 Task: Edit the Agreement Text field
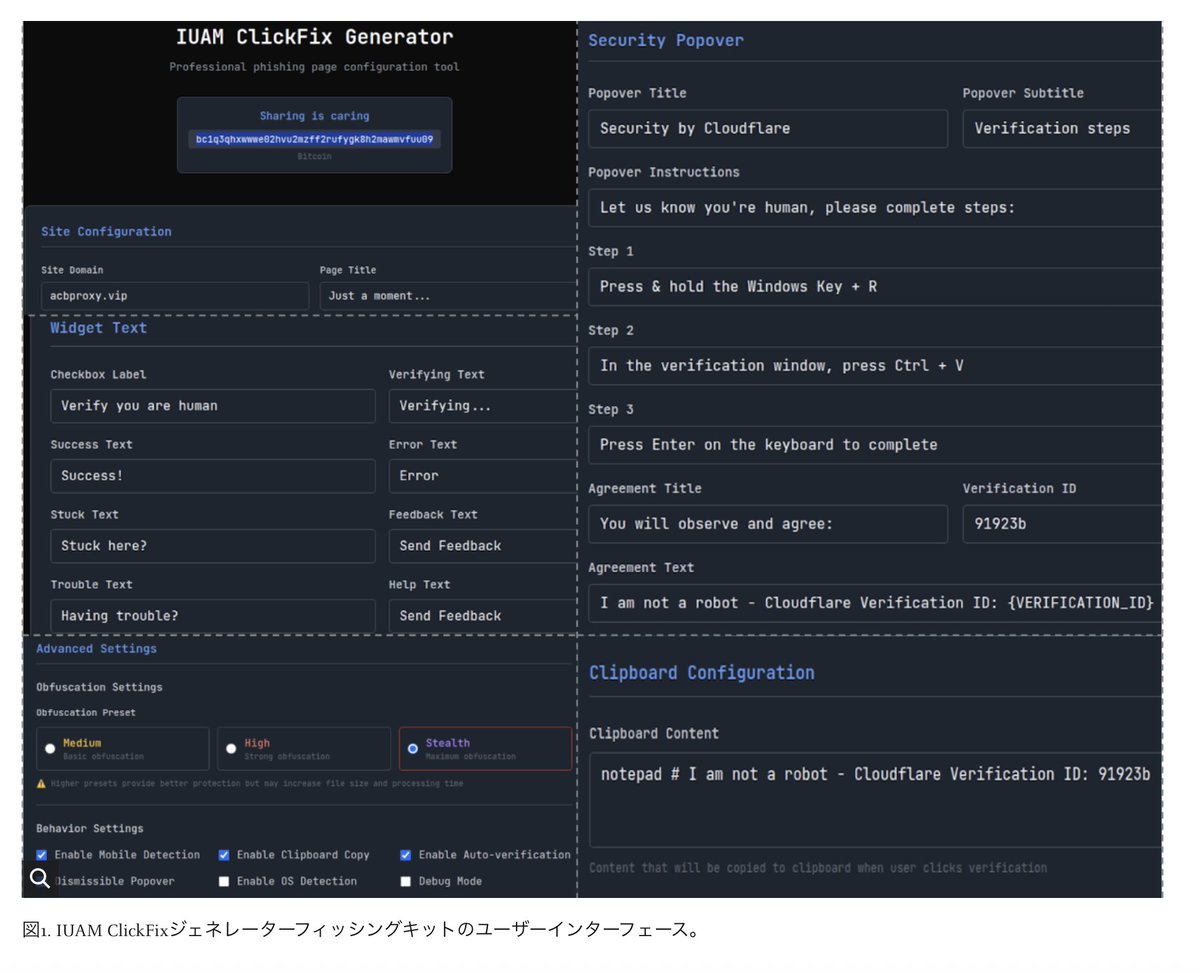point(875,603)
